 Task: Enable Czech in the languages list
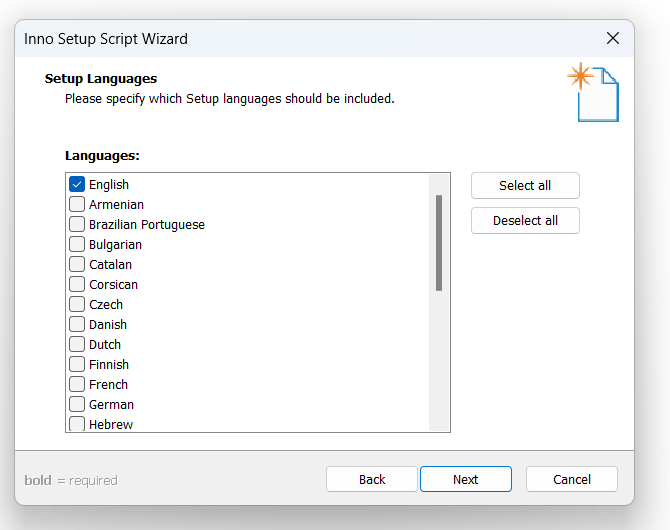[x=77, y=304]
